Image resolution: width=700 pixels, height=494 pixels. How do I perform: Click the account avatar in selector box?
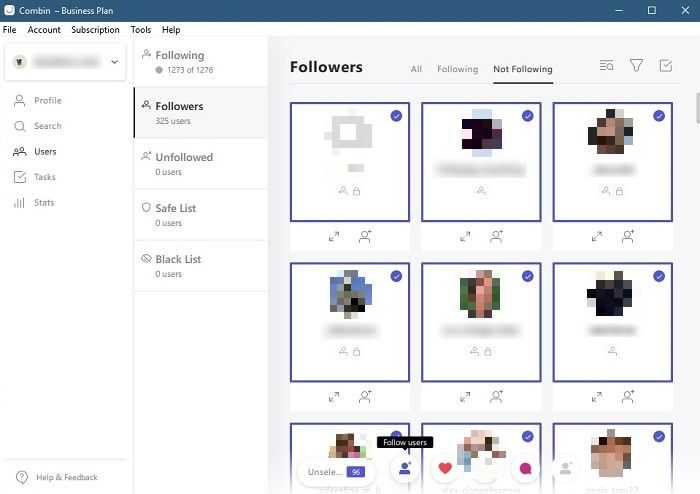click(x=20, y=62)
